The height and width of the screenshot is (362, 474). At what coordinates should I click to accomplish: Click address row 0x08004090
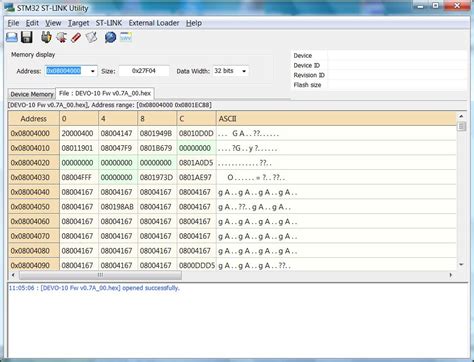(x=34, y=265)
